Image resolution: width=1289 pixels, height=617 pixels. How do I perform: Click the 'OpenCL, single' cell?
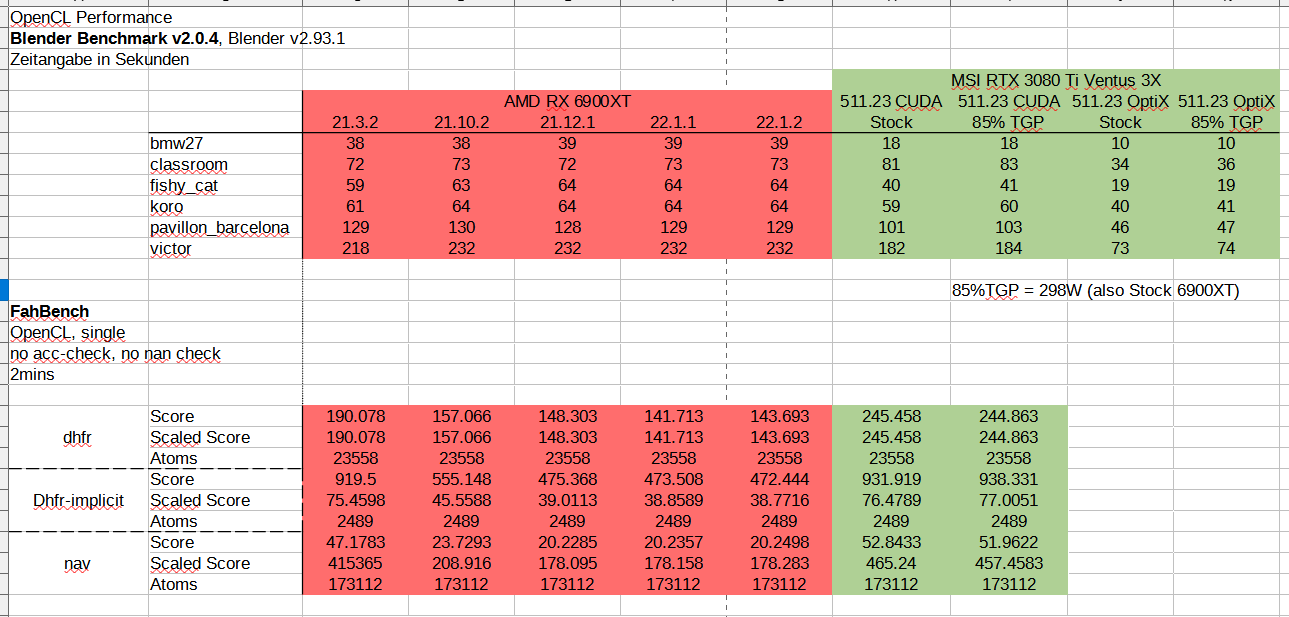pyautogui.click(x=68, y=332)
